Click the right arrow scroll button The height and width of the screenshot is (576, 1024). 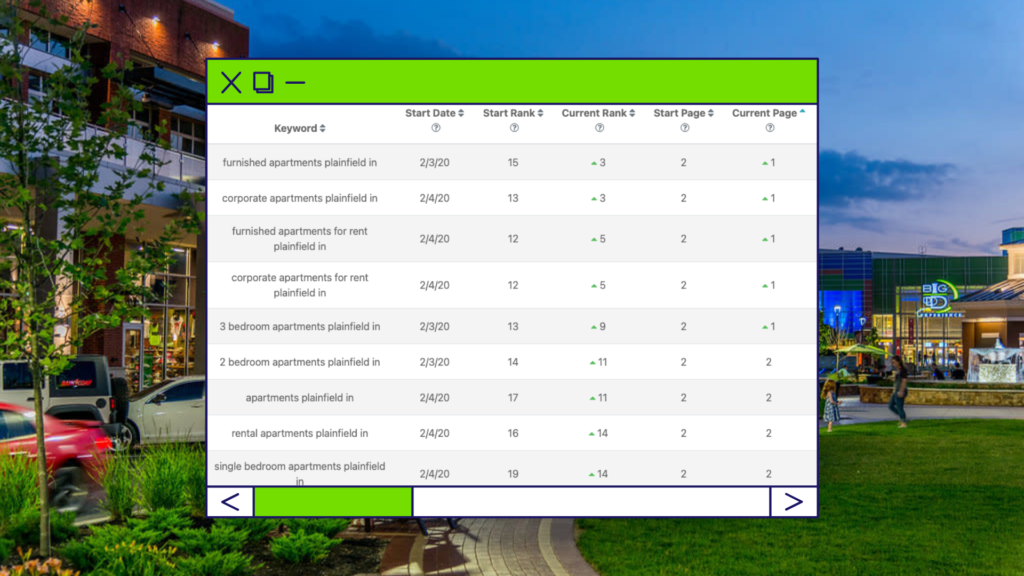(793, 502)
